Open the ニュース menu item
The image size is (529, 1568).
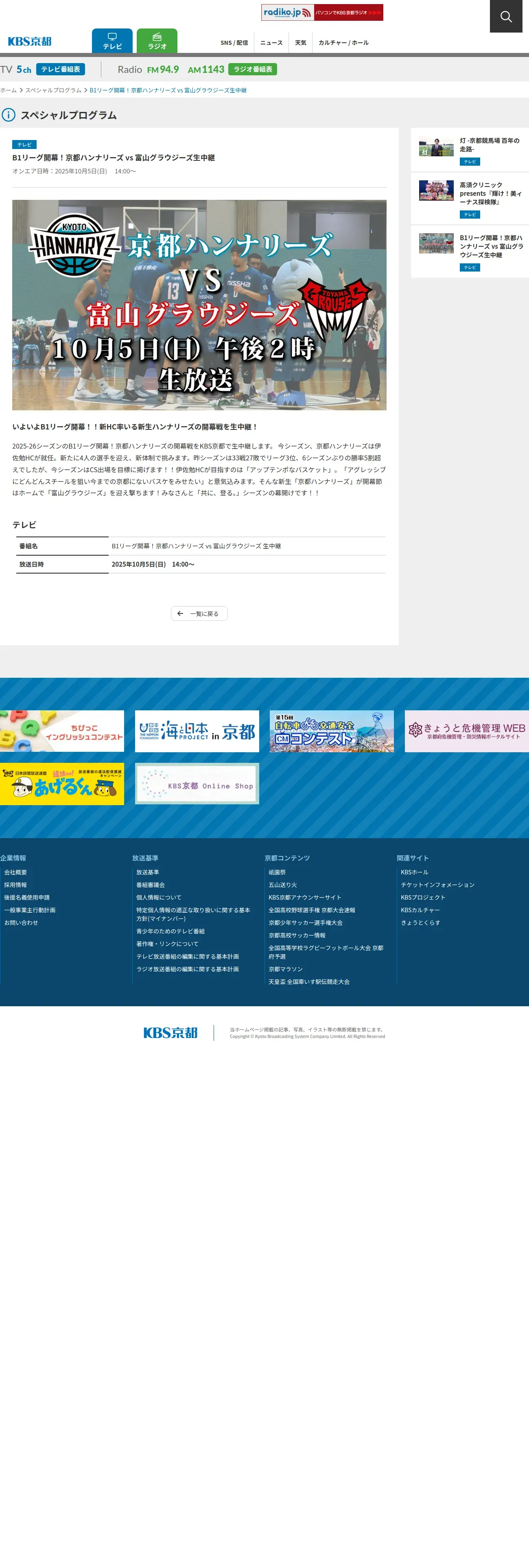[x=271, y=43]
